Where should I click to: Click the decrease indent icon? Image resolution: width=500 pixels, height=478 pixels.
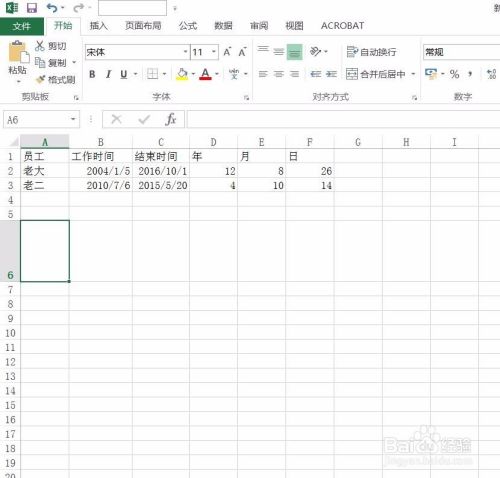click(x=316, y=74)
